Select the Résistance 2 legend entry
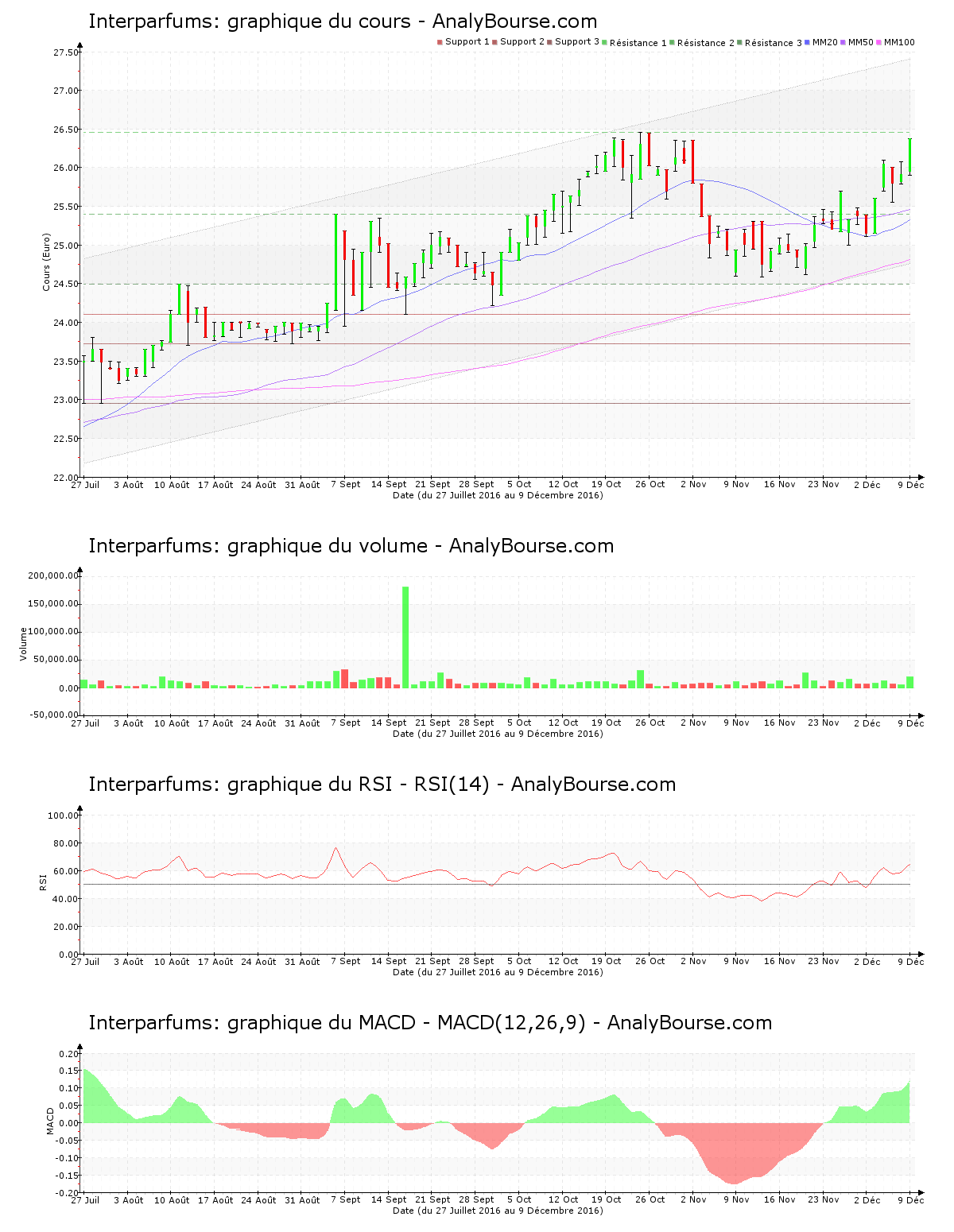The width and height of the screenshot is (954, 1232). coord(702,42)
